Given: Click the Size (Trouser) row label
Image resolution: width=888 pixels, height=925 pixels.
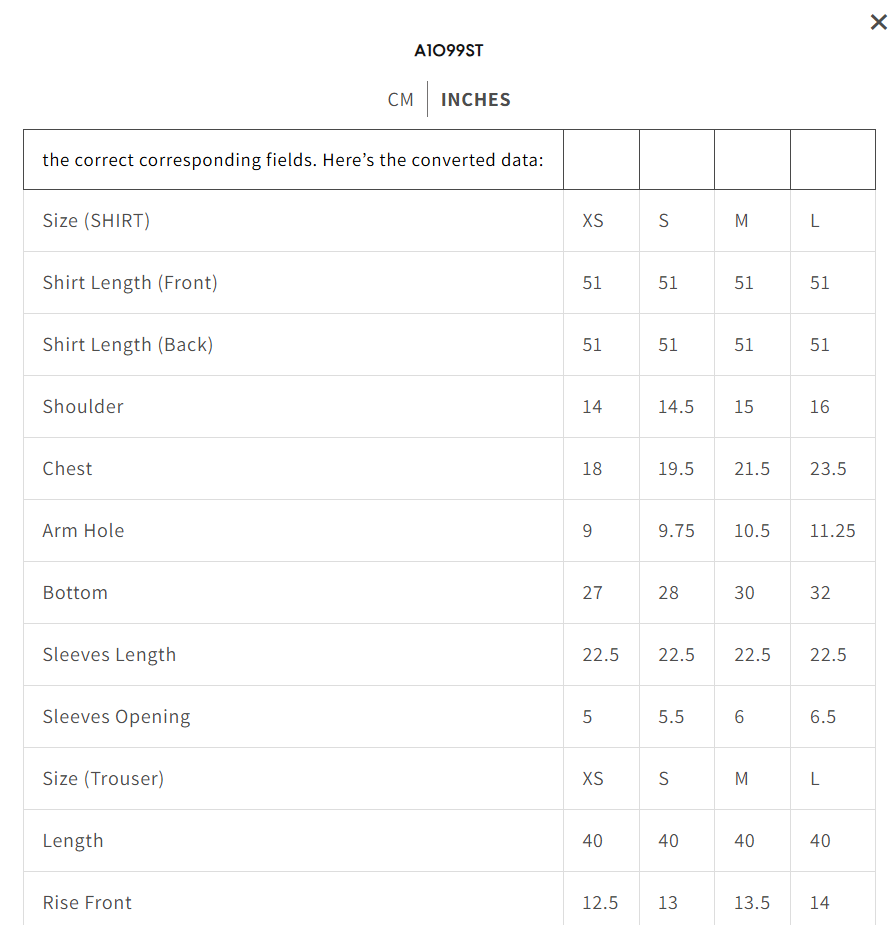Looking at the screenshot, I should 103,779.
